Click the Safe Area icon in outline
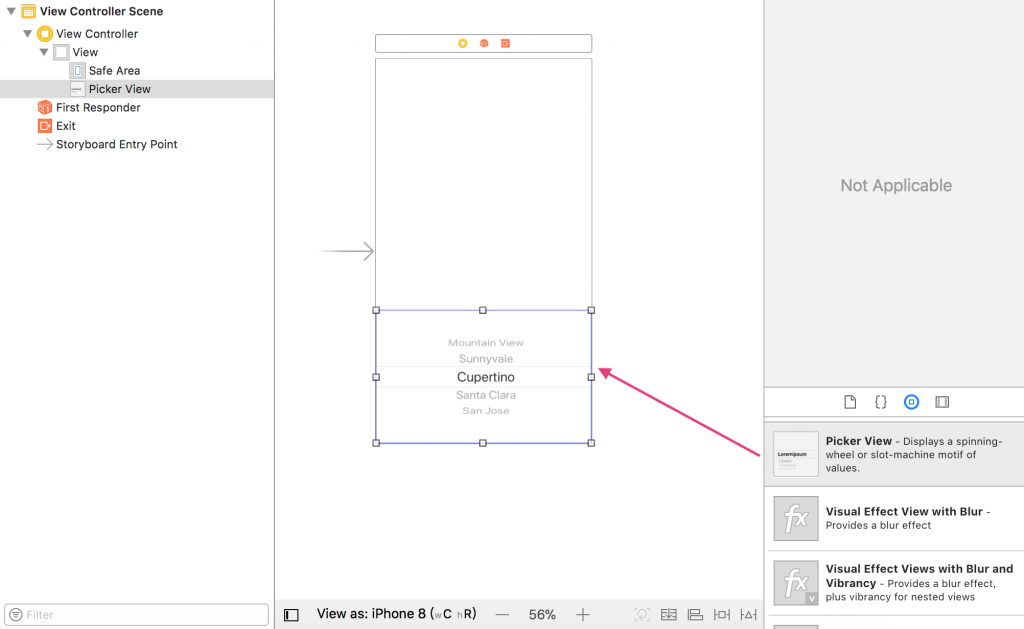 coord(78,71)
